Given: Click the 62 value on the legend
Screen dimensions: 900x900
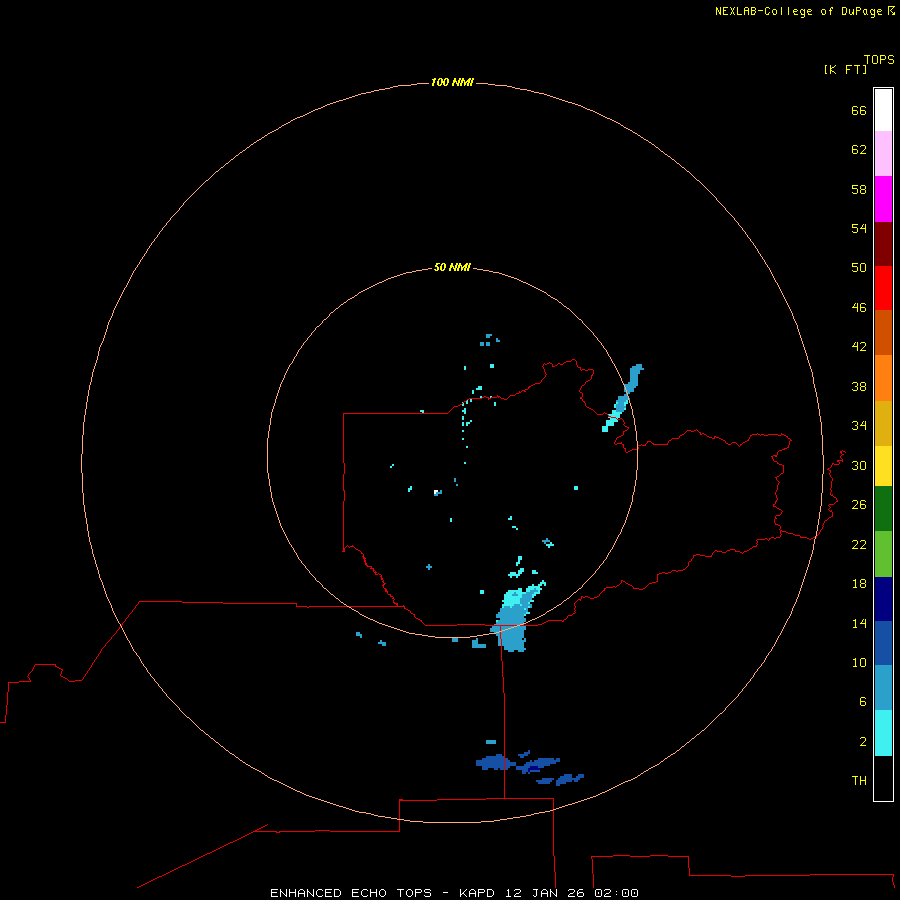Looking at the screenshot, I should pyautogui.click(x=859, y=150).
